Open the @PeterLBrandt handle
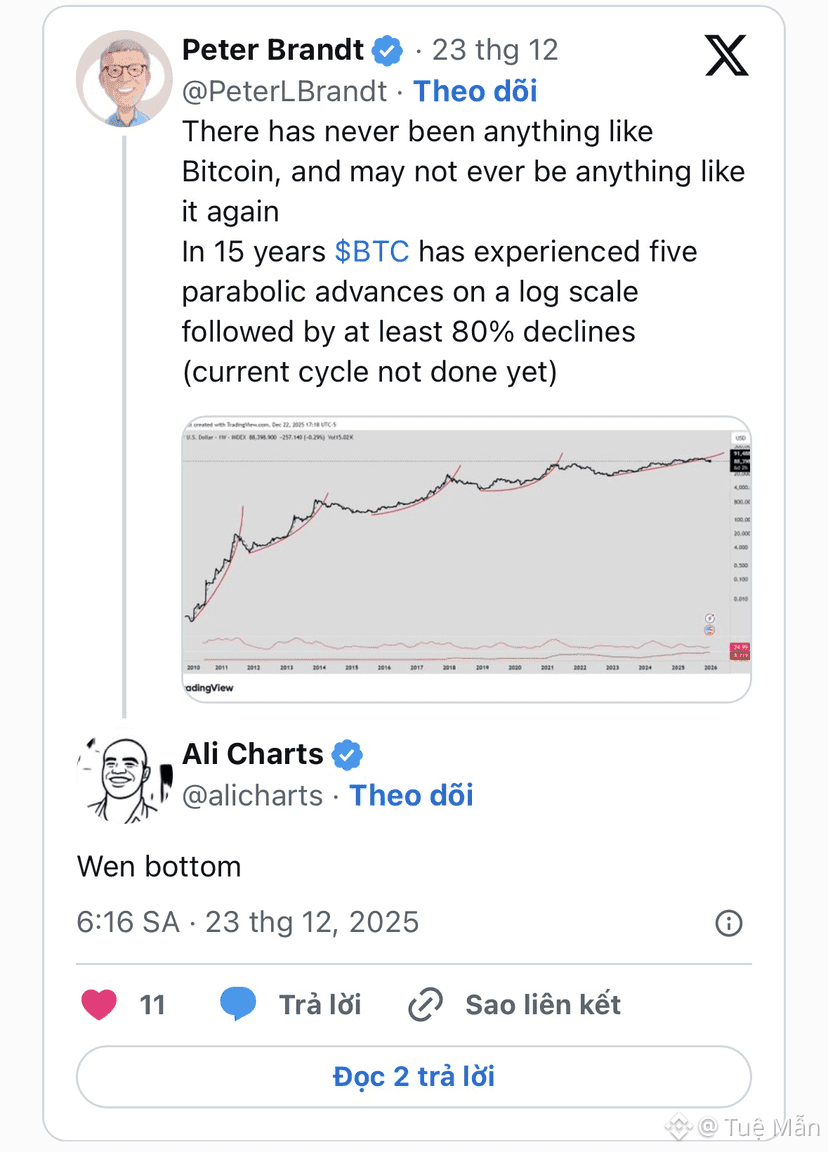 pyautogui.click(x=285, y=91)
